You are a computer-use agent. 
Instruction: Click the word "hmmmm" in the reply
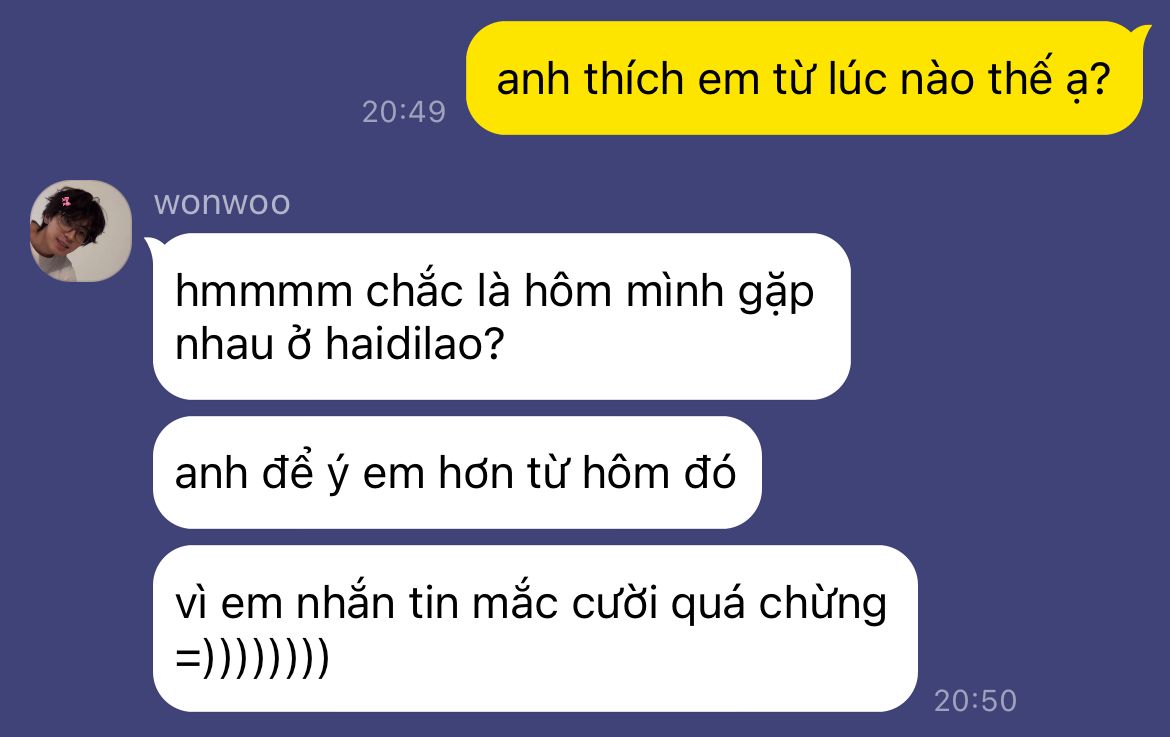pos(263,291)
